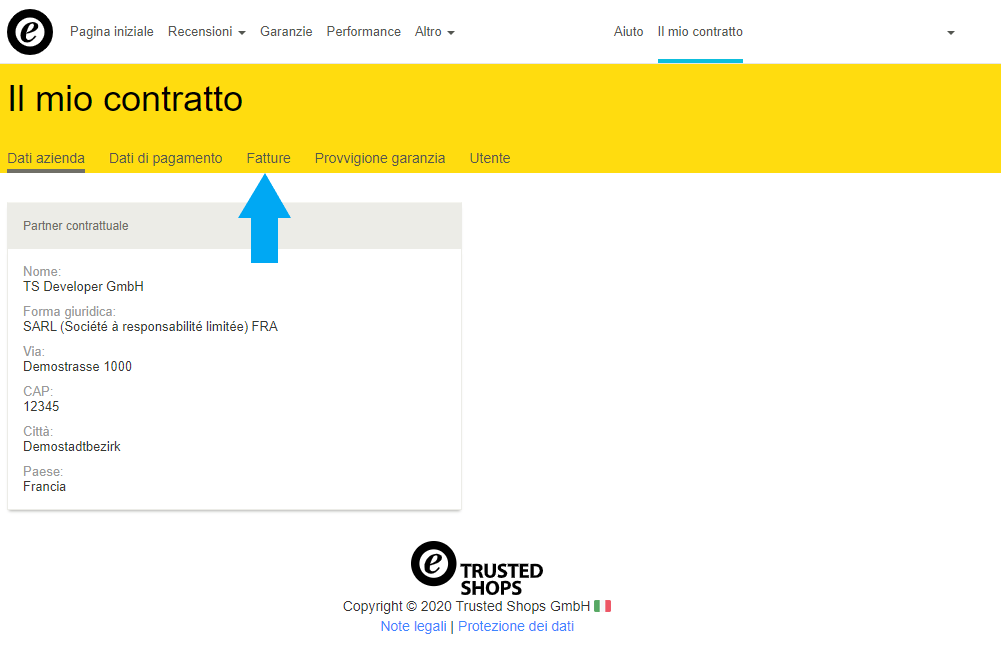Image resolution: width=1001 pixels, height=649 pixels.
Task: Open the Fatture tab
Action: pos(268,158)
